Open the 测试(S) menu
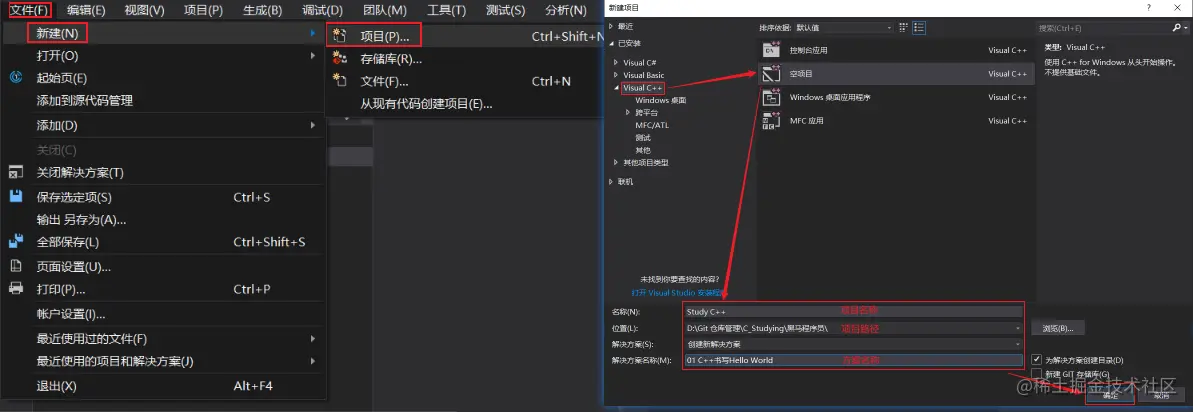This screenshot has height=412, width=1193. pyautogui.click(x=505, y=10)
